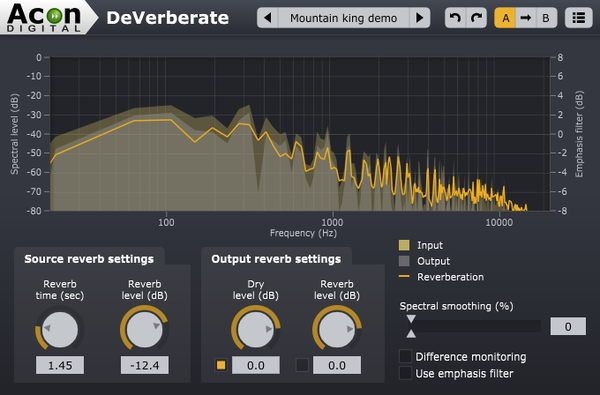Enable Use emphasis filter checkbox
The height and width of the screenshot is (395, 600).
405,373
